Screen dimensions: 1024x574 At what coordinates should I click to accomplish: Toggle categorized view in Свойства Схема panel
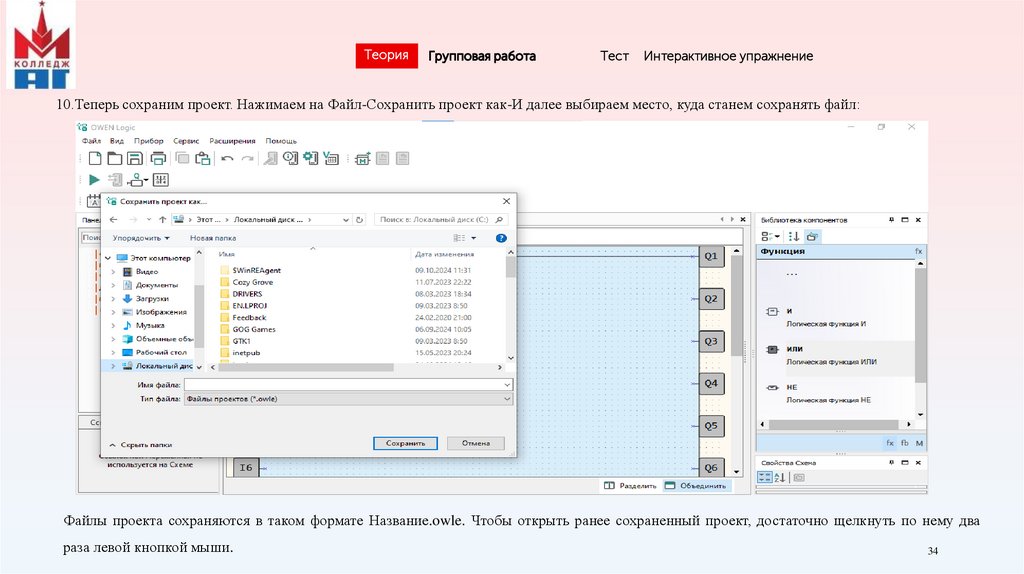point(765,478)
